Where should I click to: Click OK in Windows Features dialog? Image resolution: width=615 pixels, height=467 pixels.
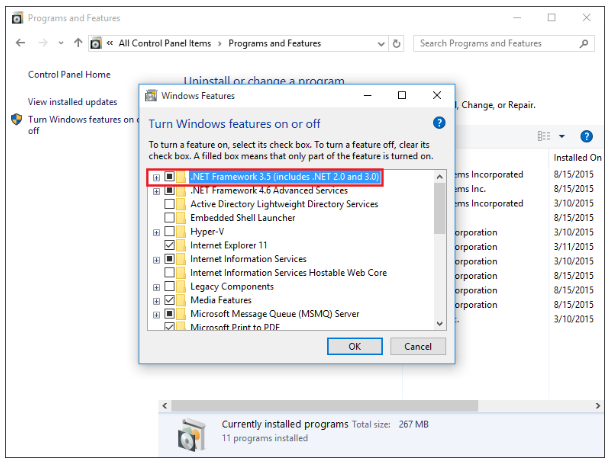point(355,347)
